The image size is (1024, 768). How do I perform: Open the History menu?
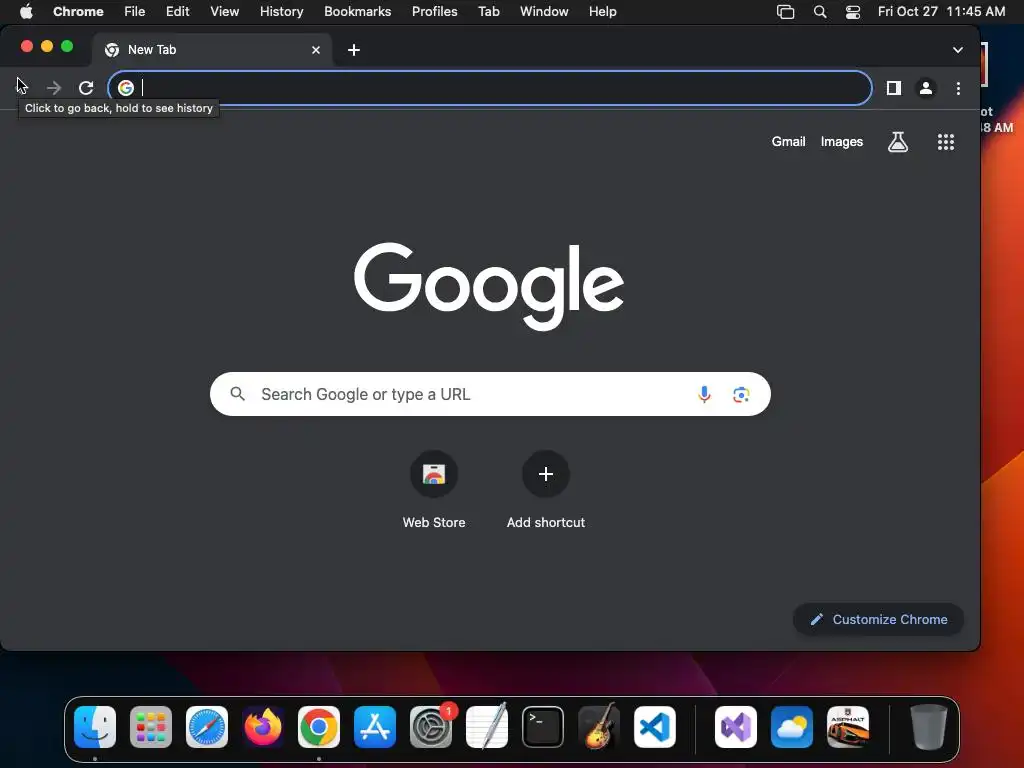(281, 11)
